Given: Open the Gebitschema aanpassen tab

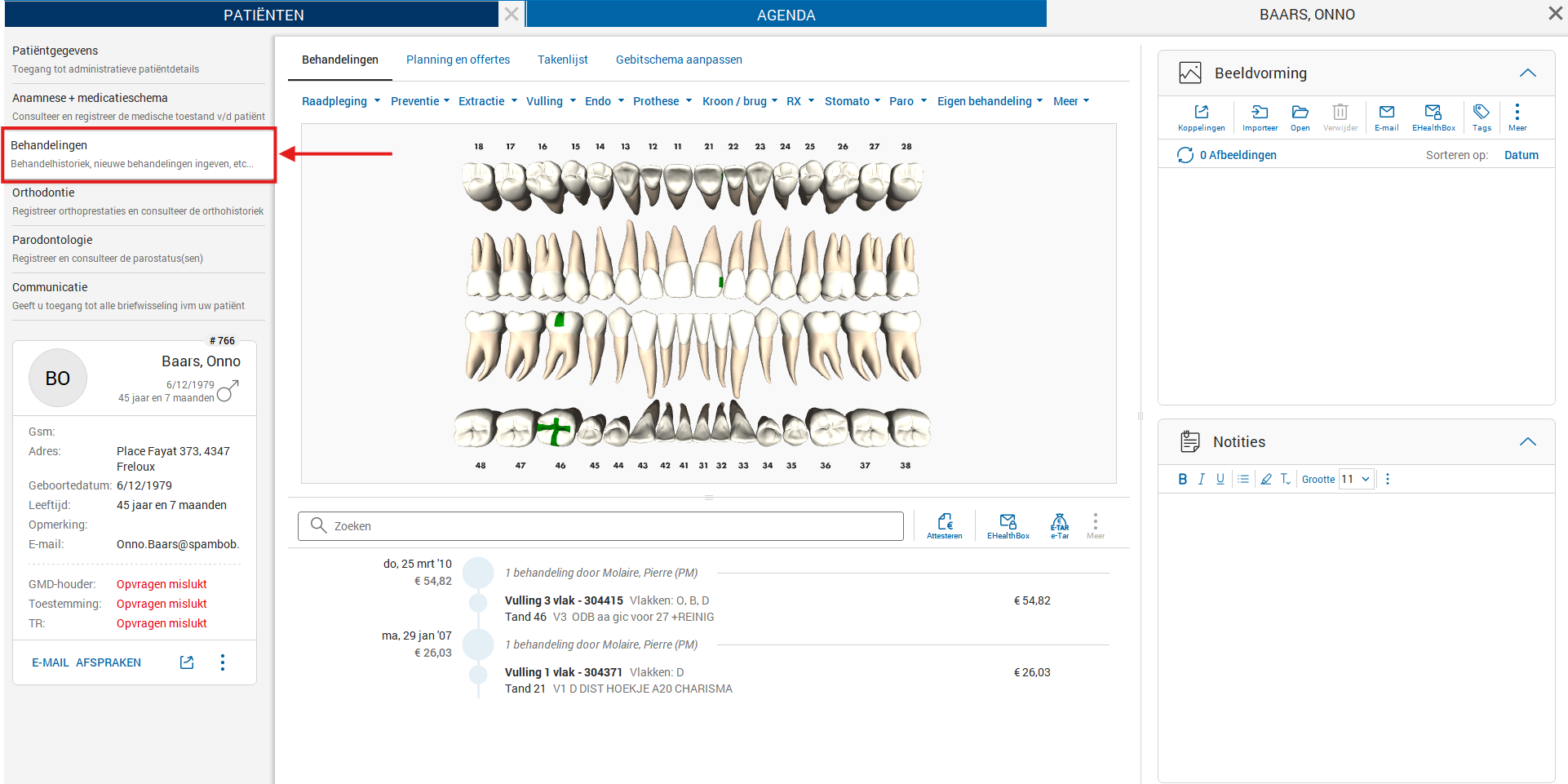Looking at the screenshot, I should tap(679, 60).
